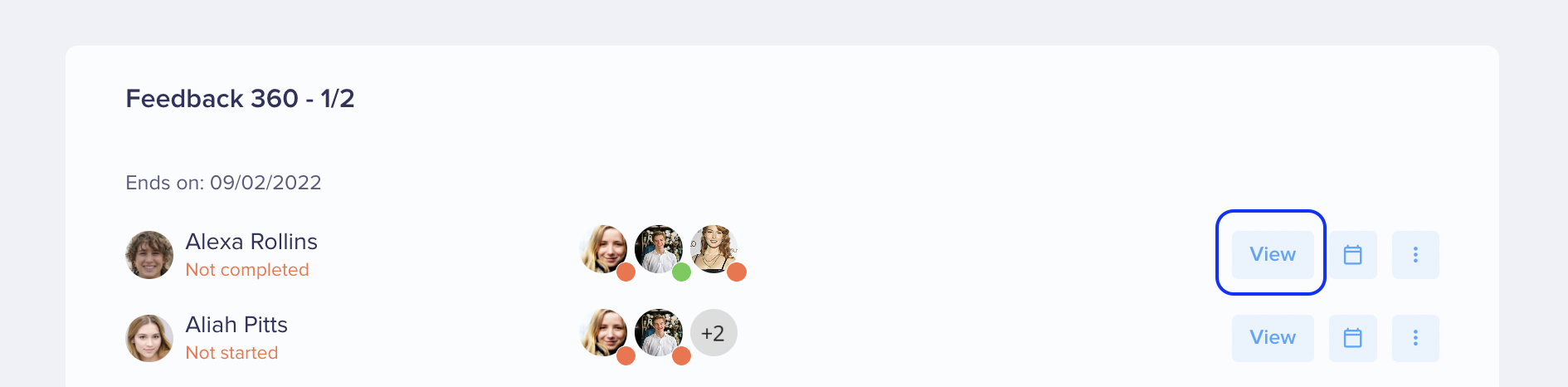1568x387 pixels.
Task: Click Aliah Pitts profile avatar
Action: pyautogui.click(x=149, y=338)
